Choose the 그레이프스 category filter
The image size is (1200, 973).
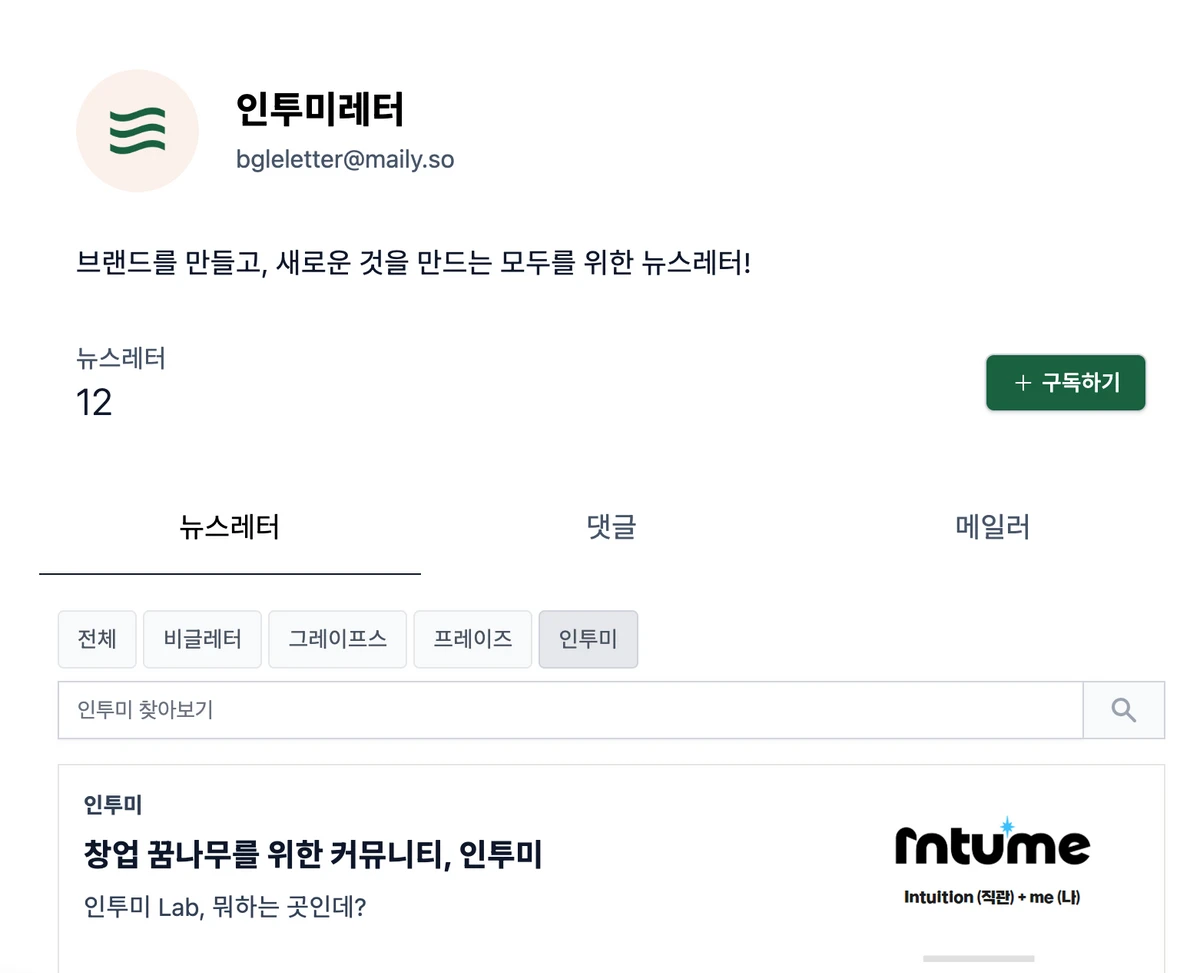coord(337,639)
